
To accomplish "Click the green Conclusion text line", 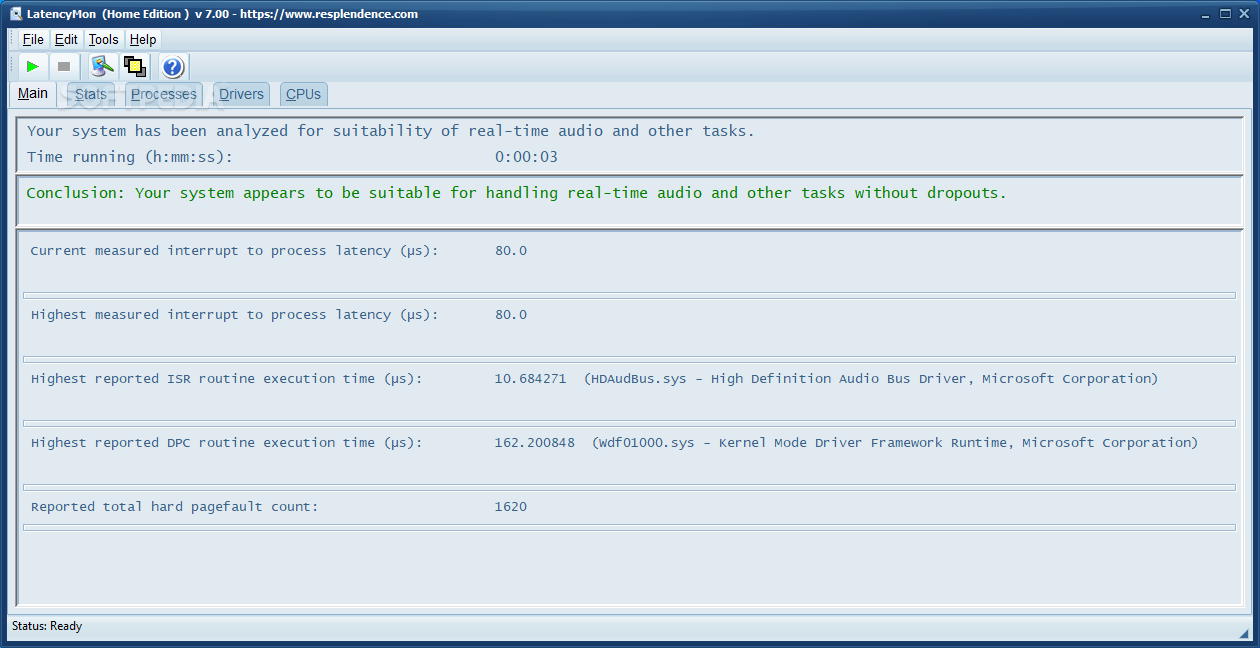I will pyautogui.click(x=516, y=193).
